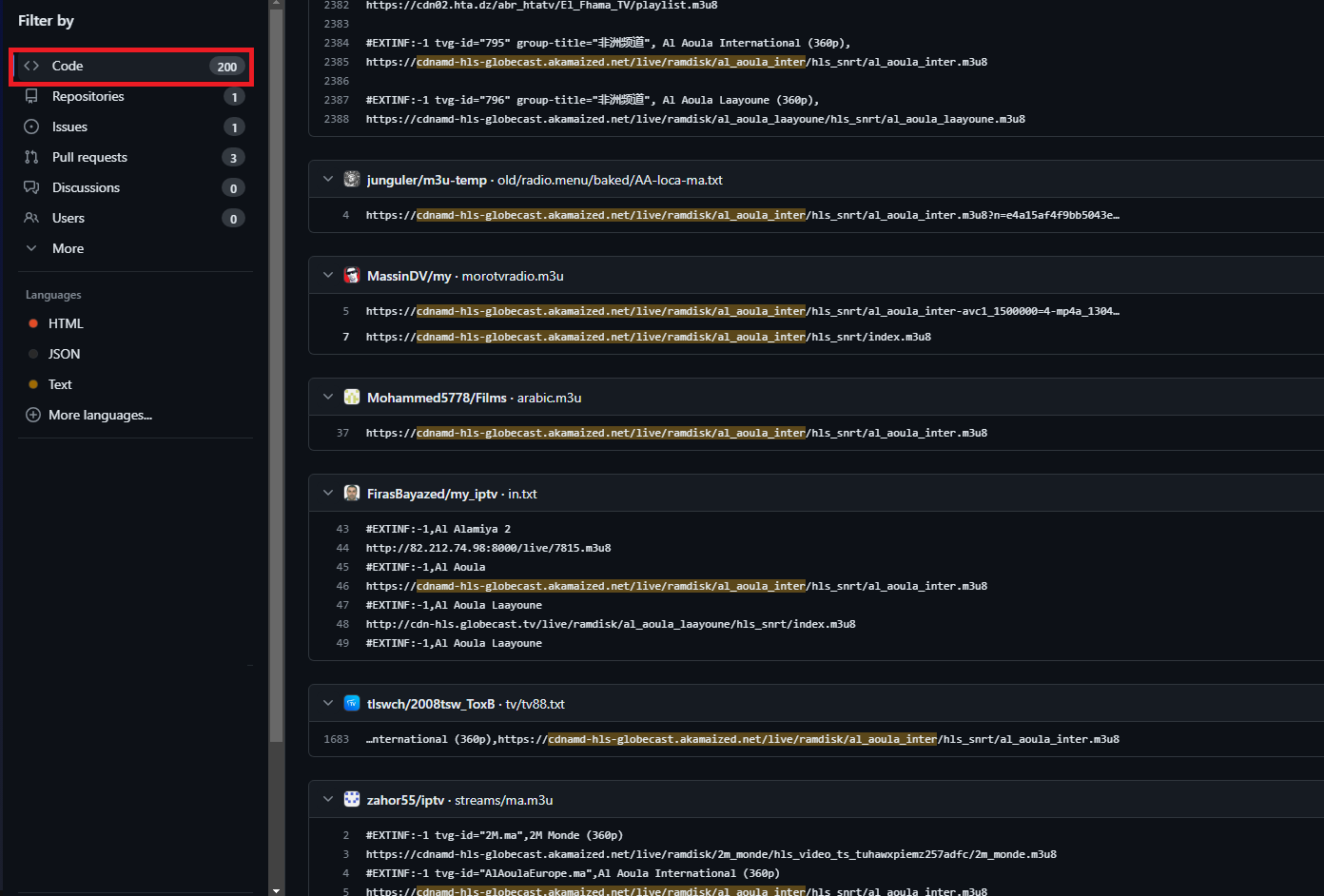Open the in.txt file link
The width and height of the screenshot is (1324, 896).
tap(522, 494)
